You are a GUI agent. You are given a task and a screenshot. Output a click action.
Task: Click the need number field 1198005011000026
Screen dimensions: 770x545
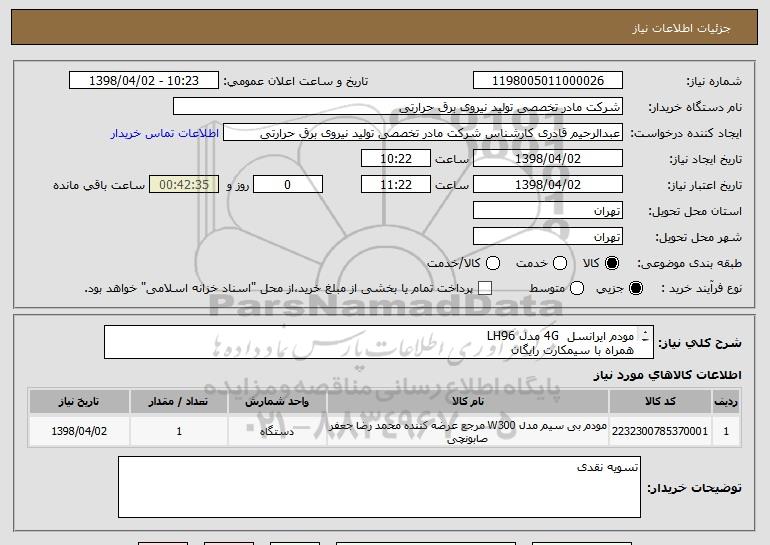point(548,81)
